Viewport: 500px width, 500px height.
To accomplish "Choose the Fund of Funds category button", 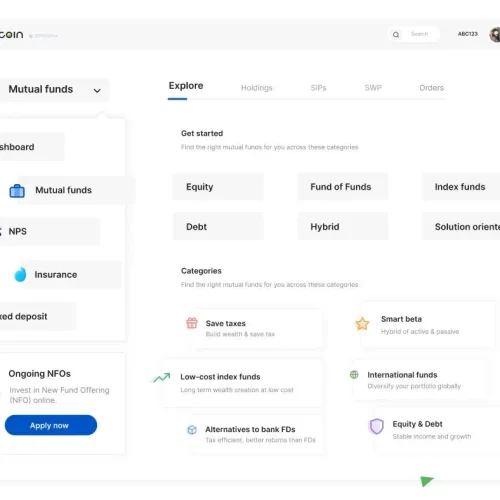I will 343,187.
